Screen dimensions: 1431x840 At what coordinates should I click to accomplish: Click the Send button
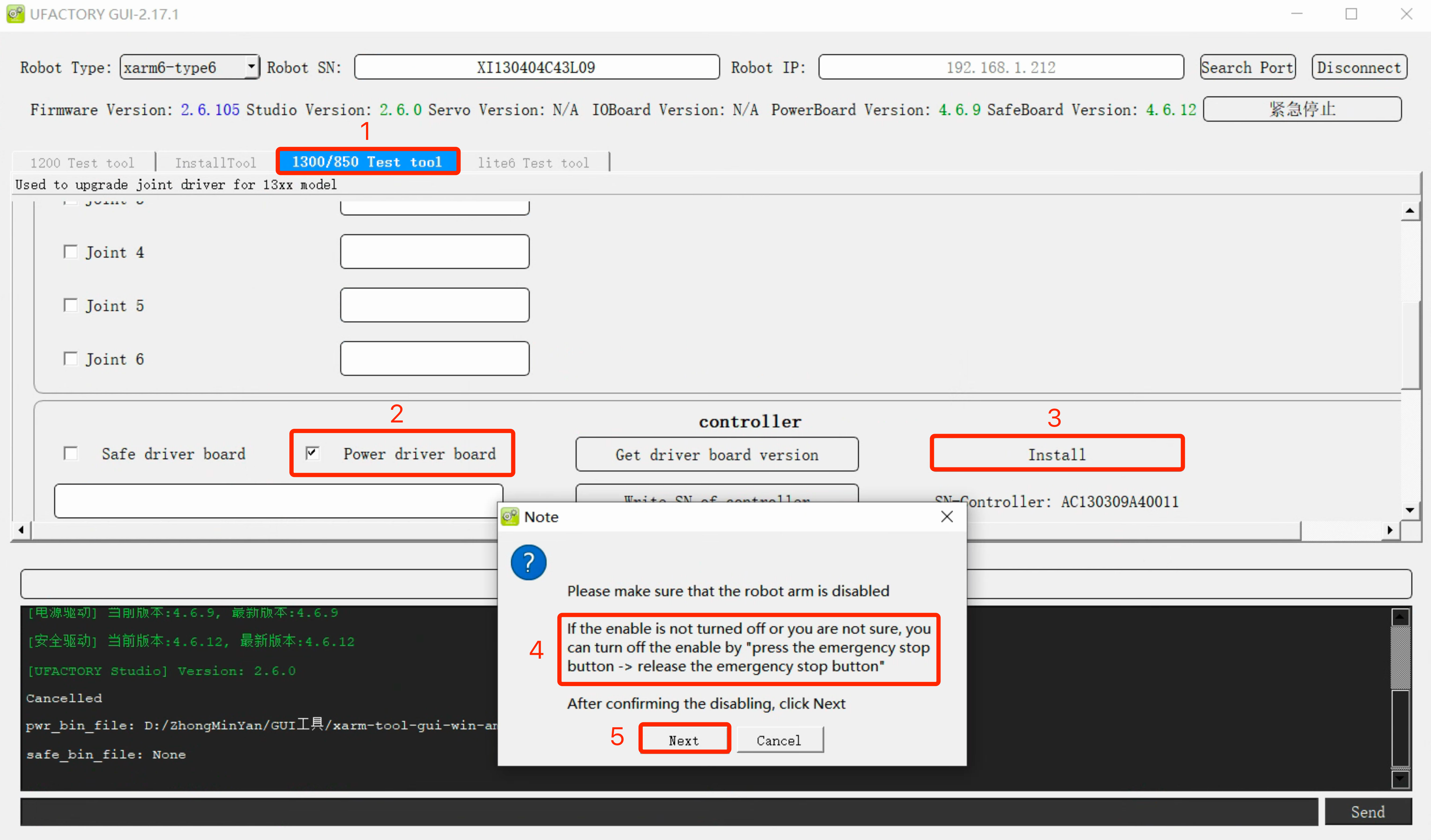(x=1367, y=812)
